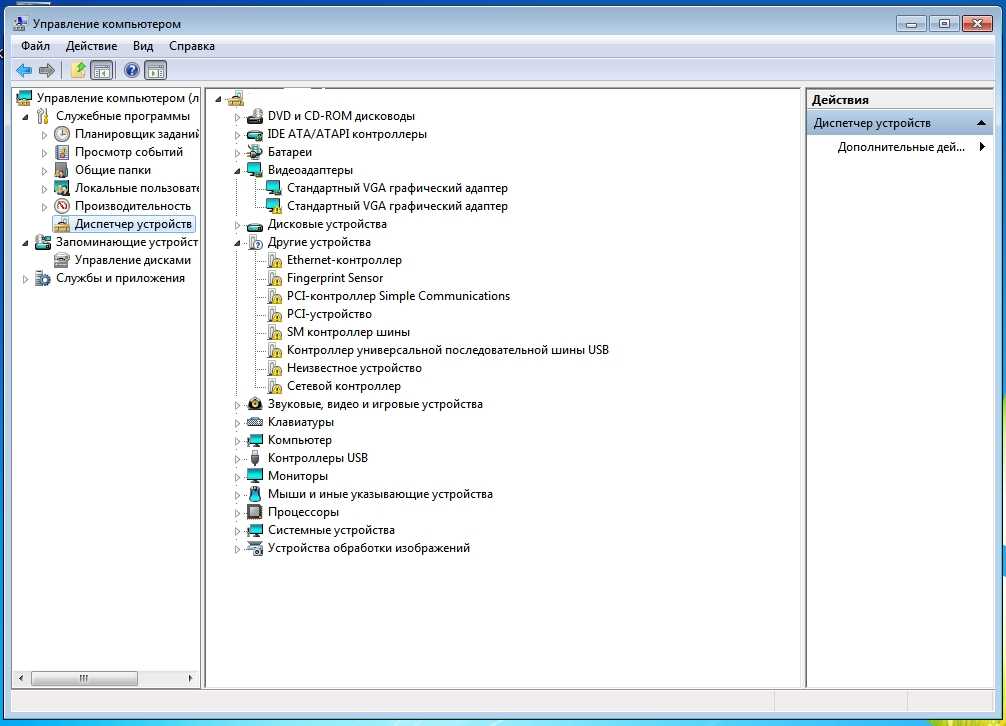Toggle the console tree show/hide toolbar icon
1006x726 pixels.
click(101, 70)
